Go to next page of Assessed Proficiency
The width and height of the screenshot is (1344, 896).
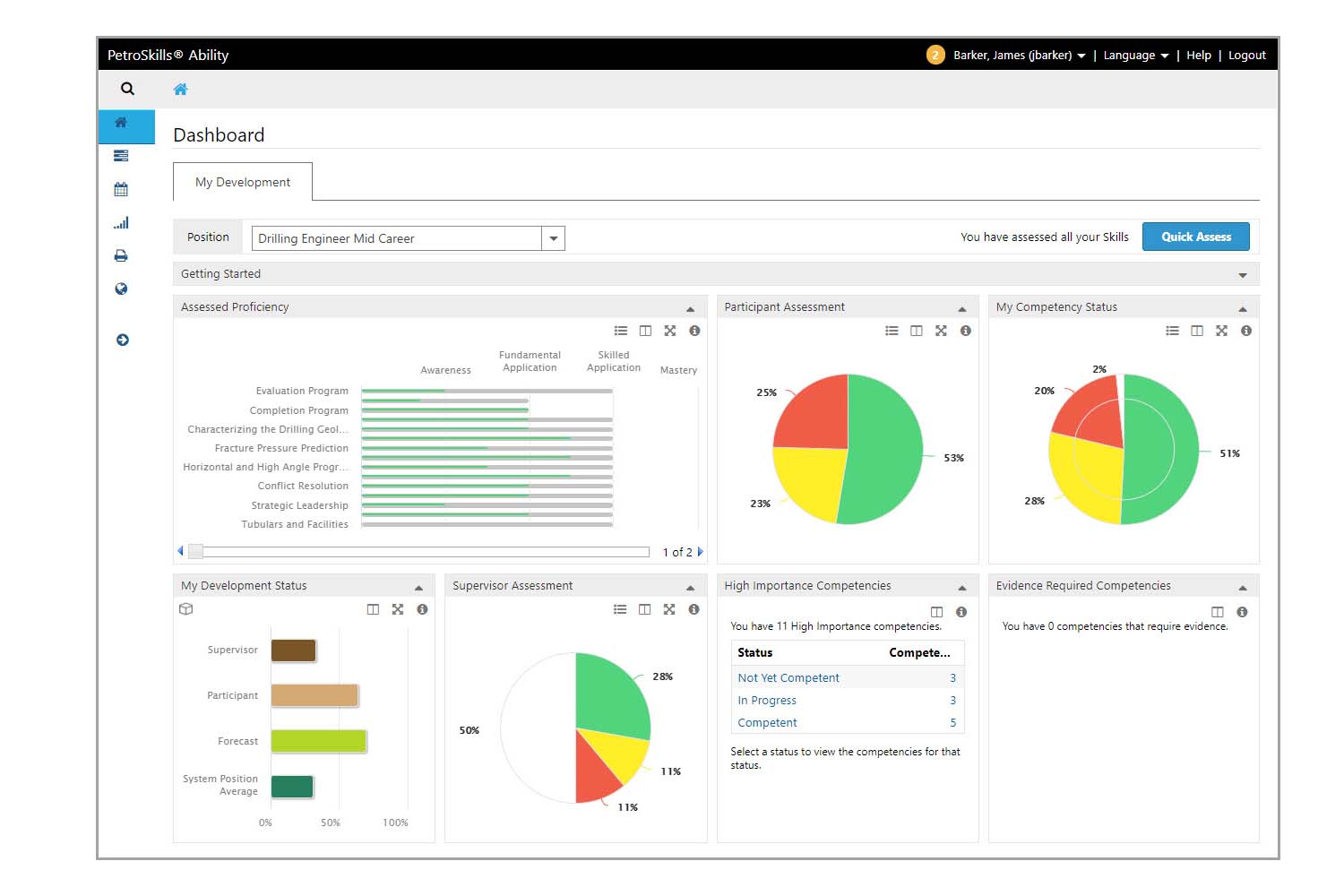tap(701, 552)
